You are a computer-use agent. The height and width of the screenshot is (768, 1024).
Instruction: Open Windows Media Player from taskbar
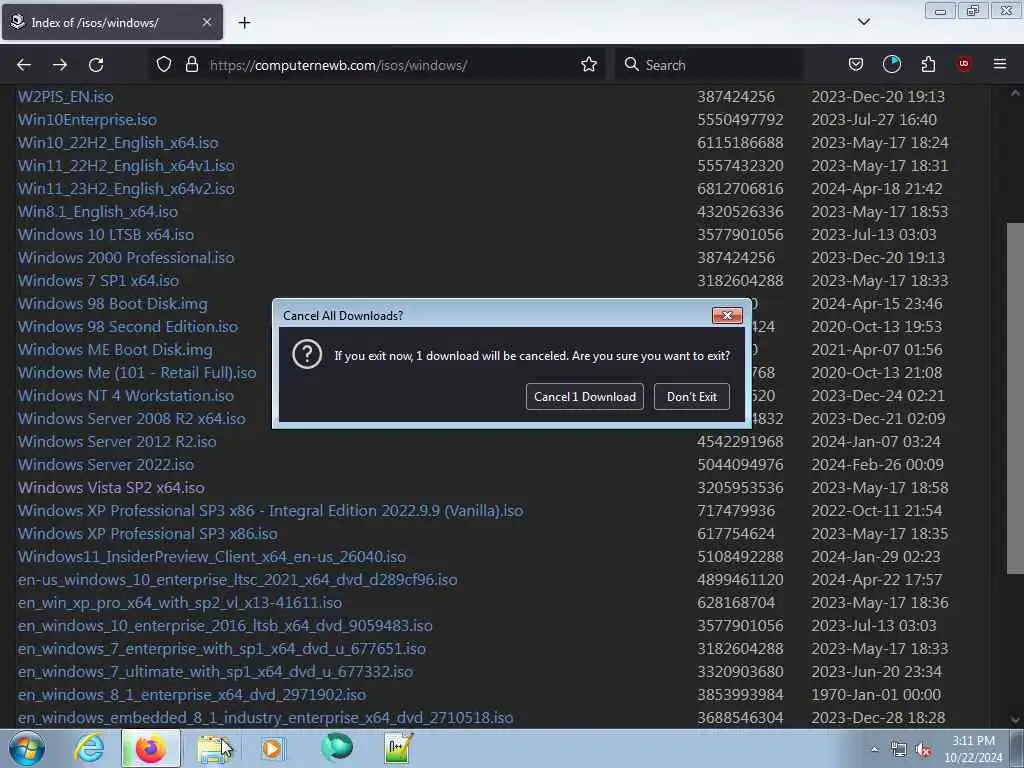[x=272, y=748]
